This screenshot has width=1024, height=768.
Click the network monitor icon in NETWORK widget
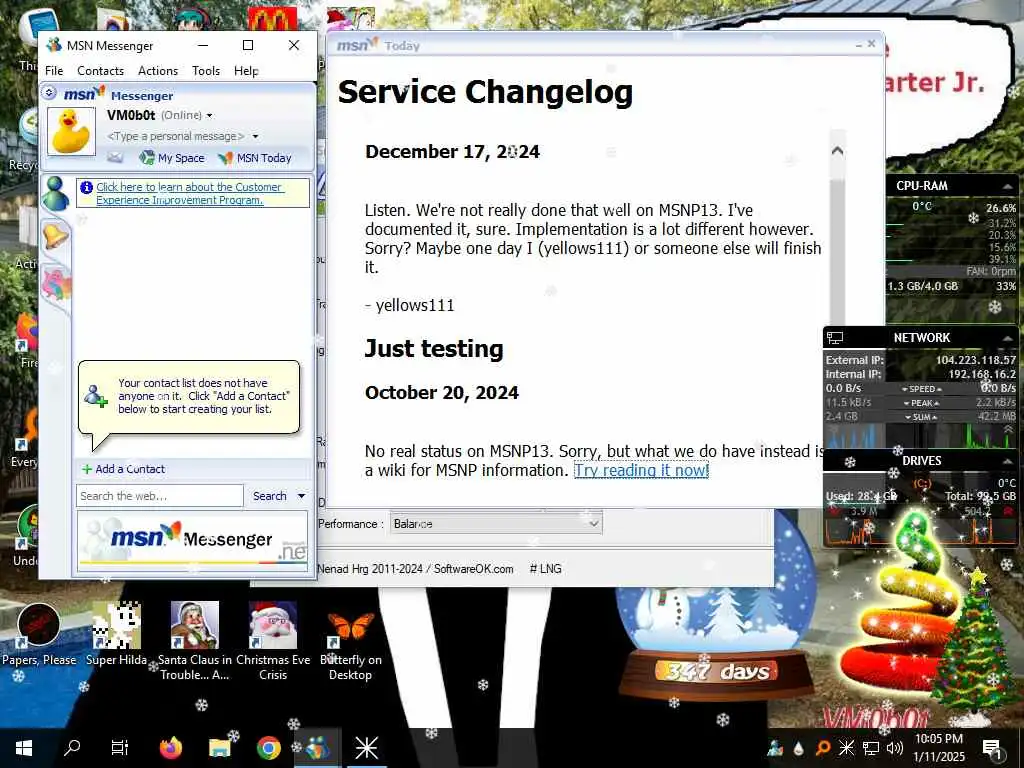(835, 338)
